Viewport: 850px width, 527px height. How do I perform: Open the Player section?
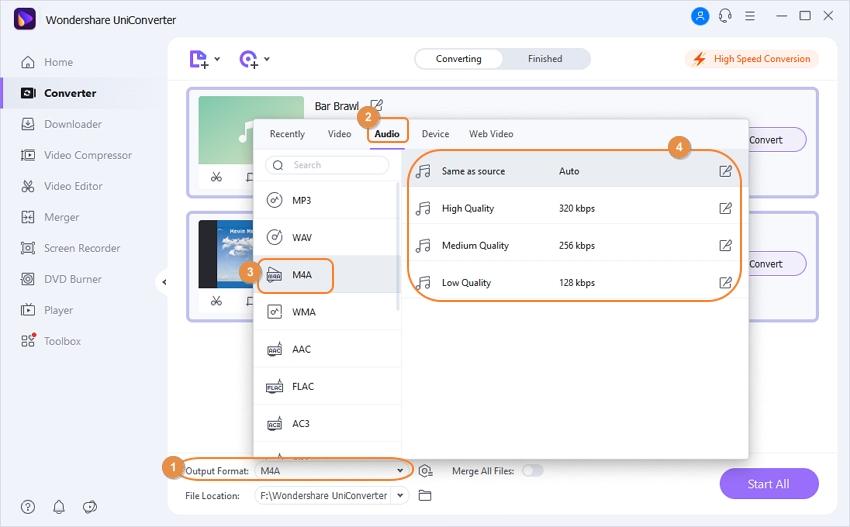pos(47,310)
